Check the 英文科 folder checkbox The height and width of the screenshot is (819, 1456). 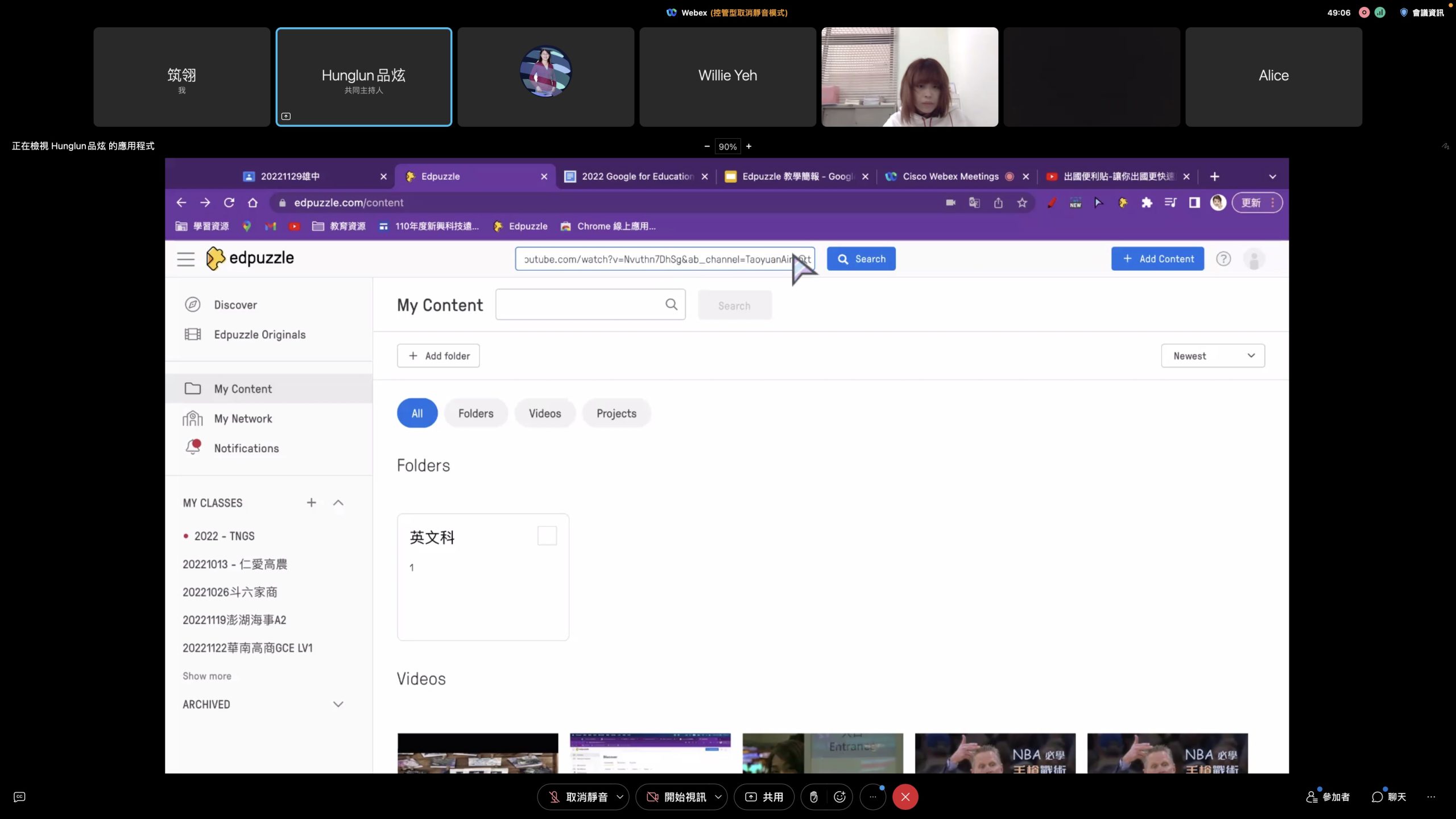(547, 536)
